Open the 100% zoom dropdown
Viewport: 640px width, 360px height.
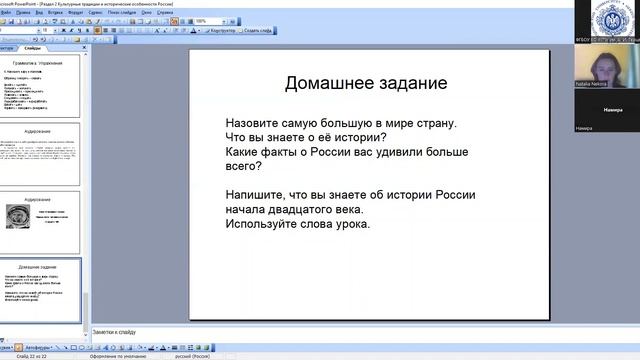point(224,21)
